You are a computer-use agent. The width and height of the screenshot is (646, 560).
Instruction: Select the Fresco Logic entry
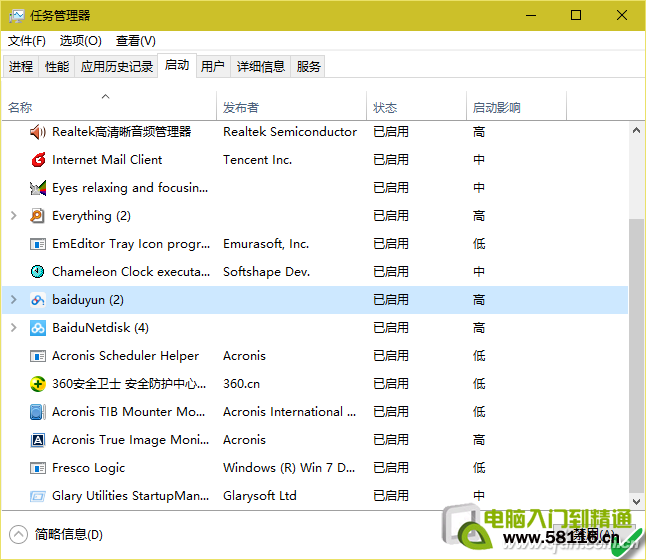(89, 468)
